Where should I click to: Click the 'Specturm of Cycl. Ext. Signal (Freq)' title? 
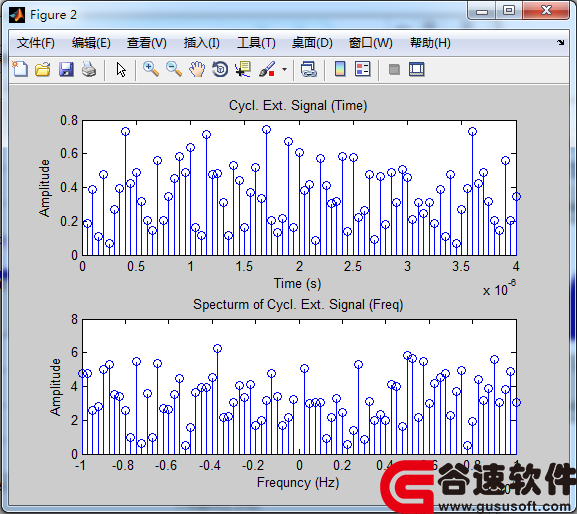[x=298, y=305]
